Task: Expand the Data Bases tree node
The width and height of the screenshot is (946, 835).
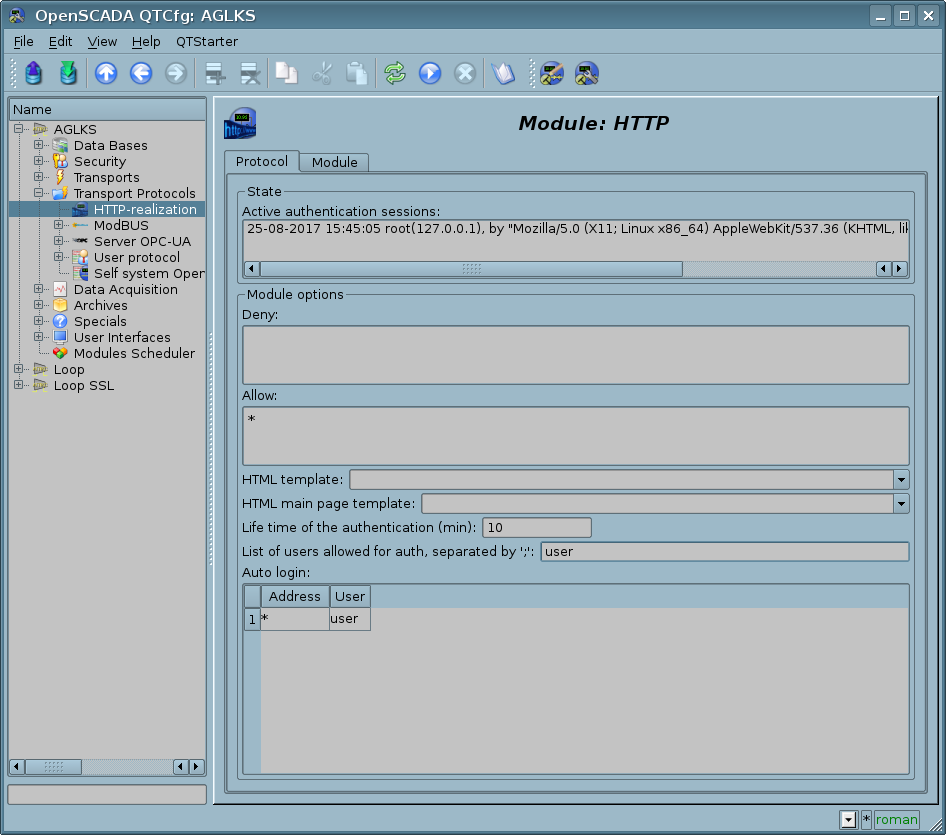Action: click(x=38, y=145)
